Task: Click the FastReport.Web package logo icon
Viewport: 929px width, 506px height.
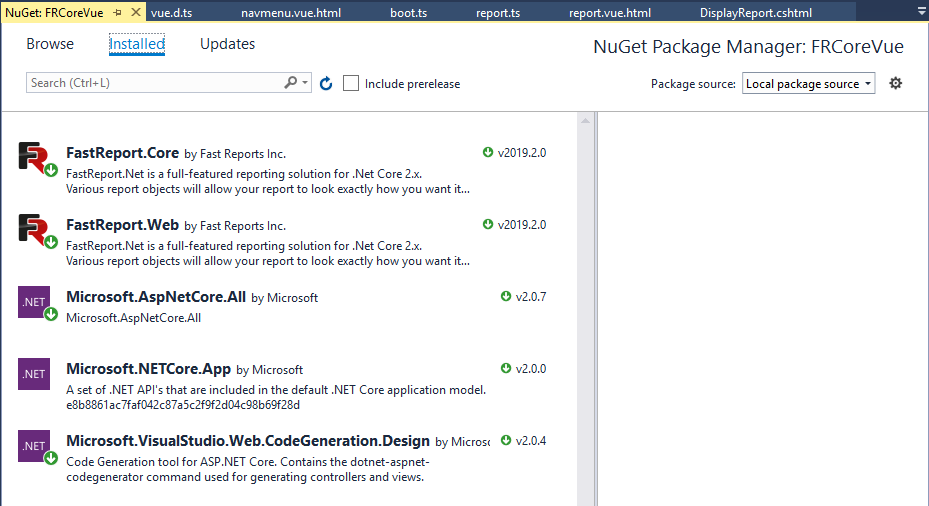Action: coord(34,230)
